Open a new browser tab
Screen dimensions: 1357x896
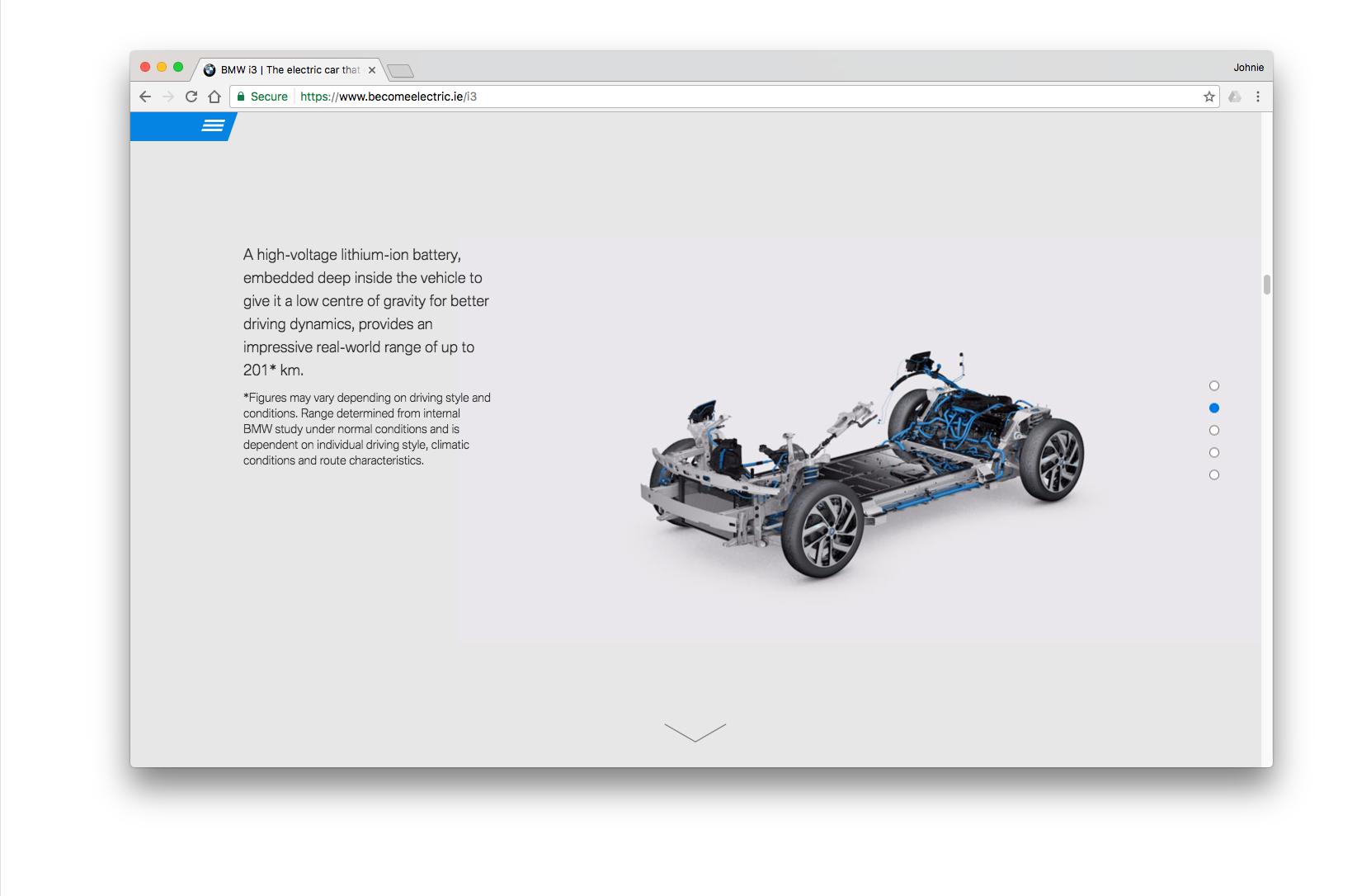coord(400,71)
